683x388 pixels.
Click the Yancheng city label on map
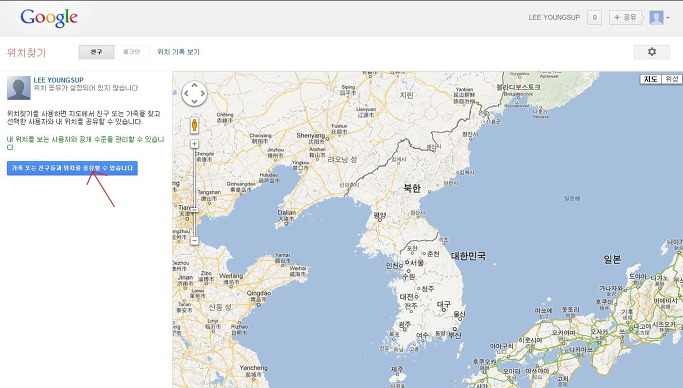click(x=253, y=368)
